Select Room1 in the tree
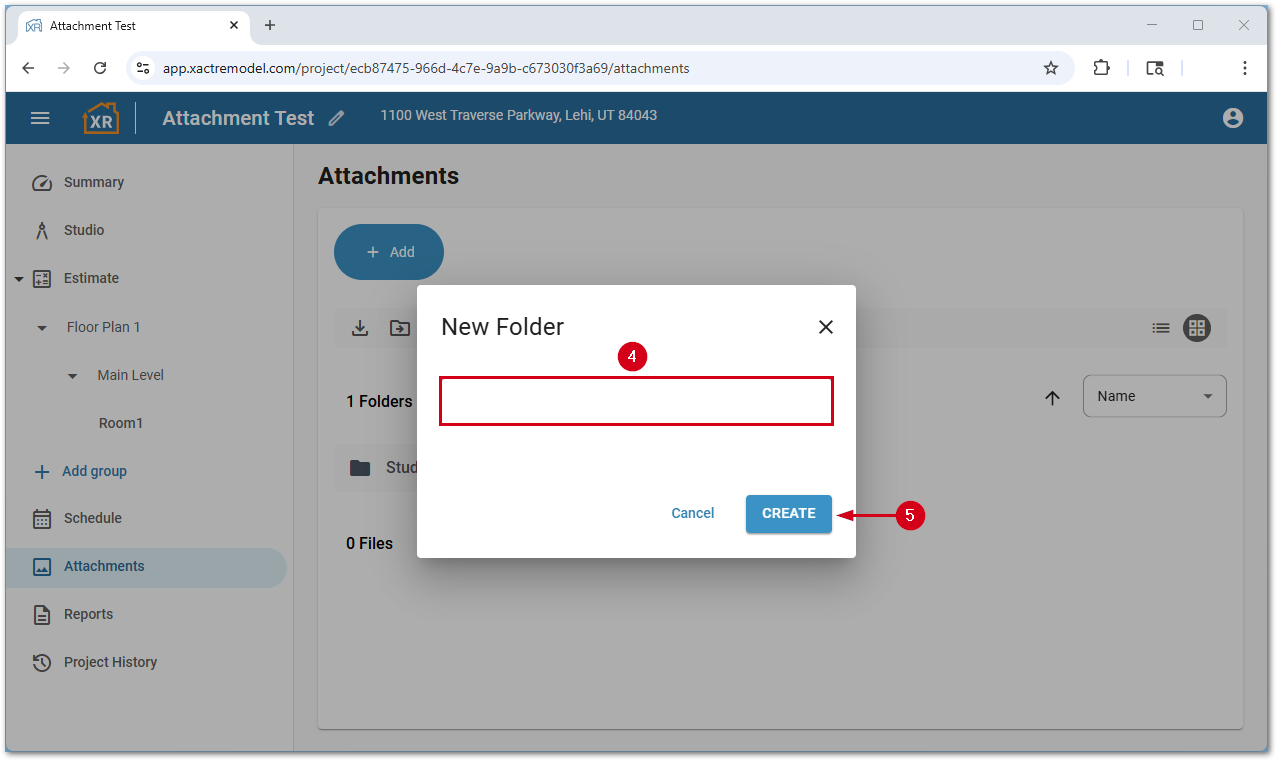 tap(121, 423)
